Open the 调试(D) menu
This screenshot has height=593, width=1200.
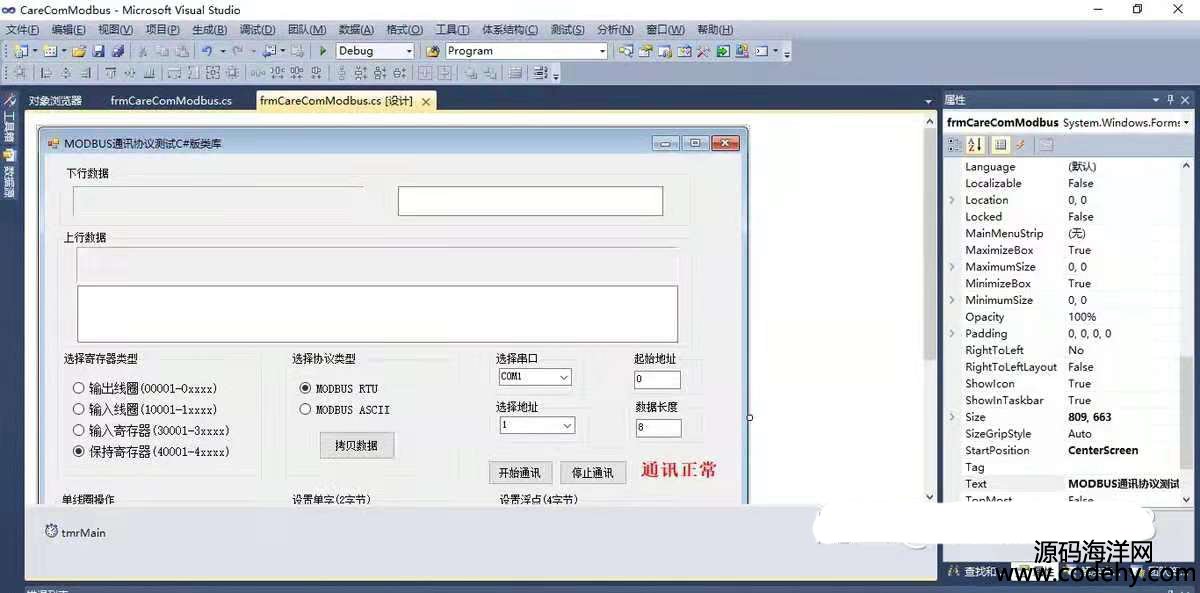258,30
